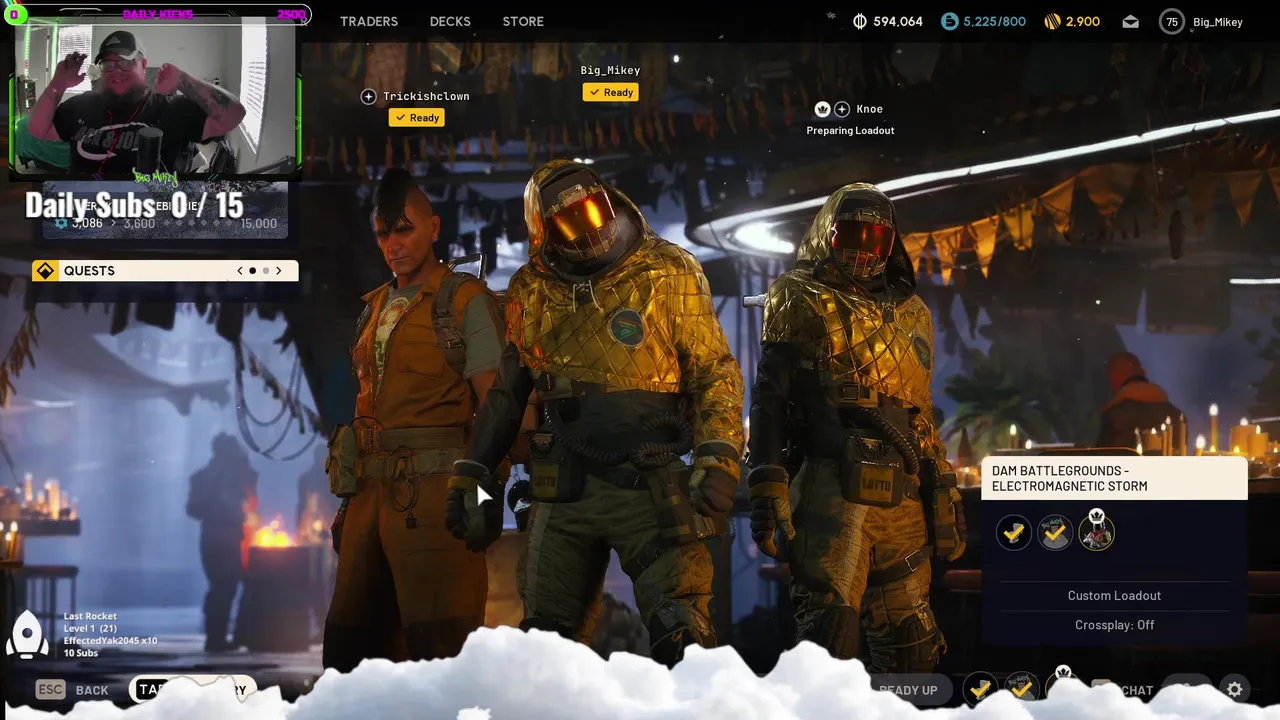The image size is (1280, 720).
Task: Click the Last Rocket icon in overlay
Action: click(28, 634)
